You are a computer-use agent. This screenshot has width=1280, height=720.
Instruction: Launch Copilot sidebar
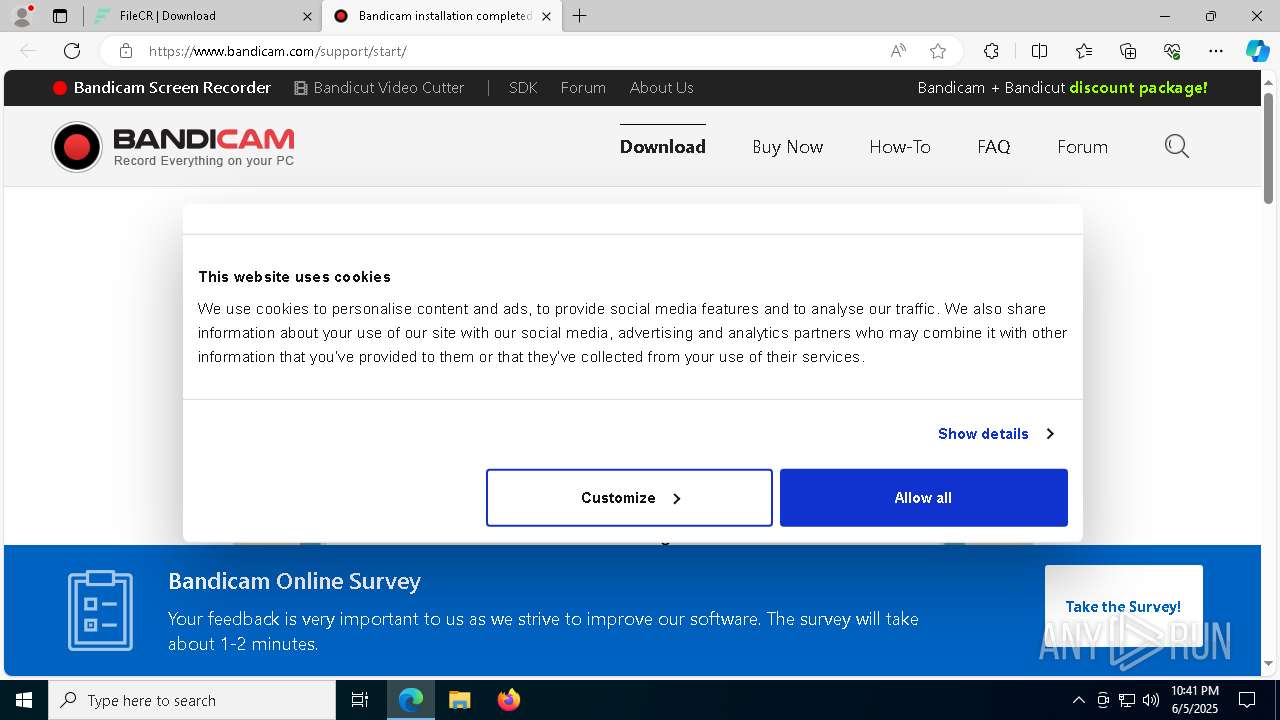coord(1257,51)
